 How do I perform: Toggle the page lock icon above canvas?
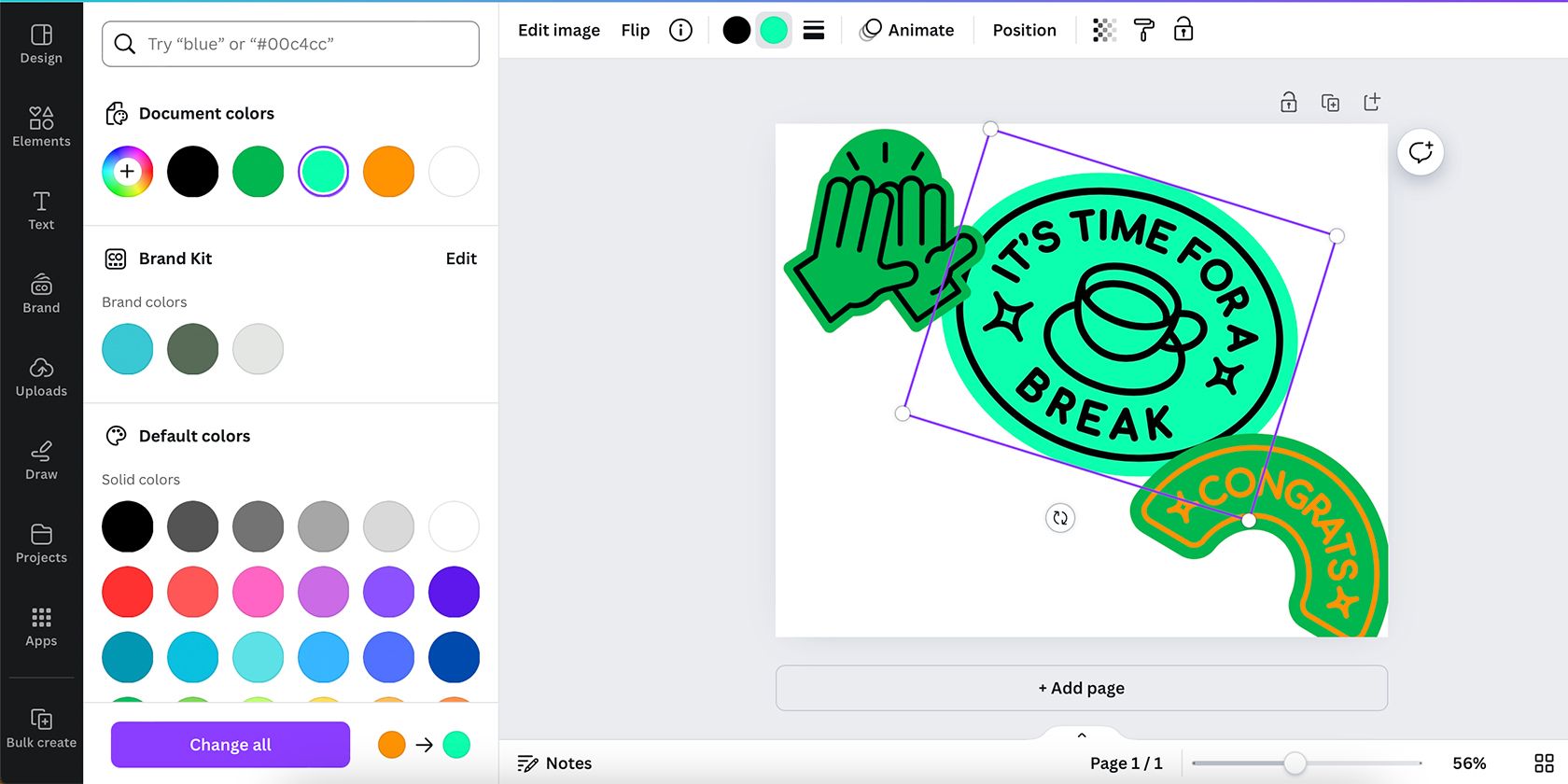click(x=1288, y=102)
